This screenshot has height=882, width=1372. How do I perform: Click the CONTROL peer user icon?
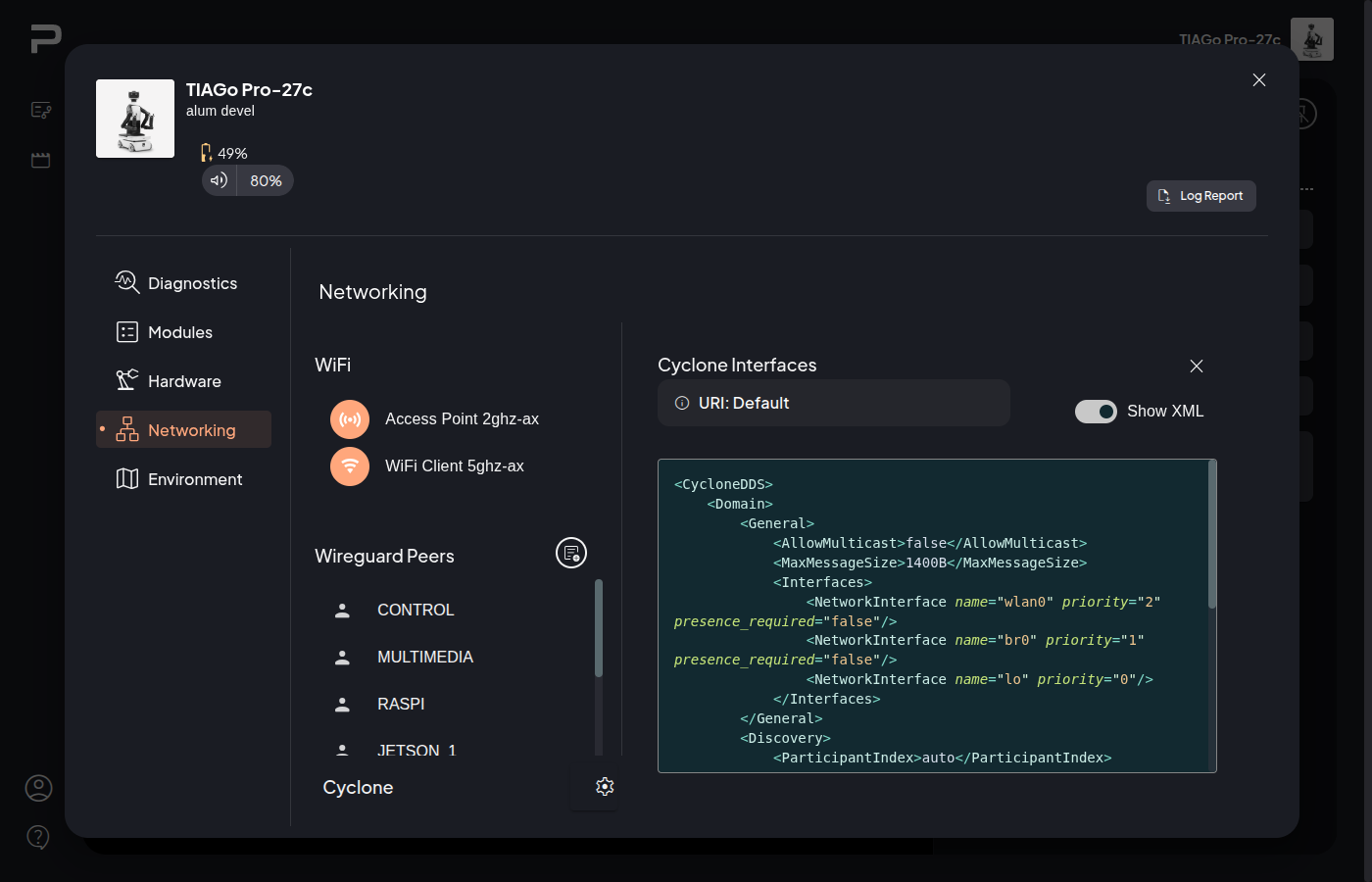(342, 610)
